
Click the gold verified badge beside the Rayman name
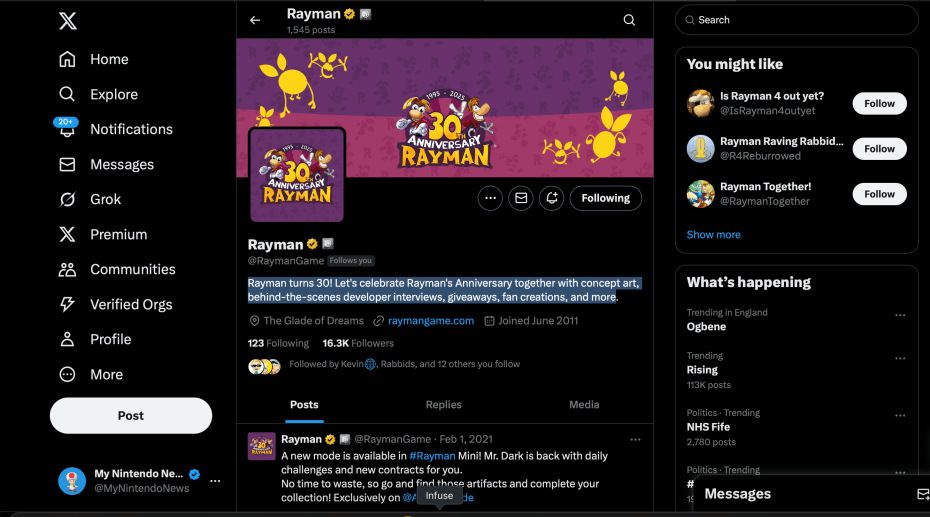[x=312, y=244]
